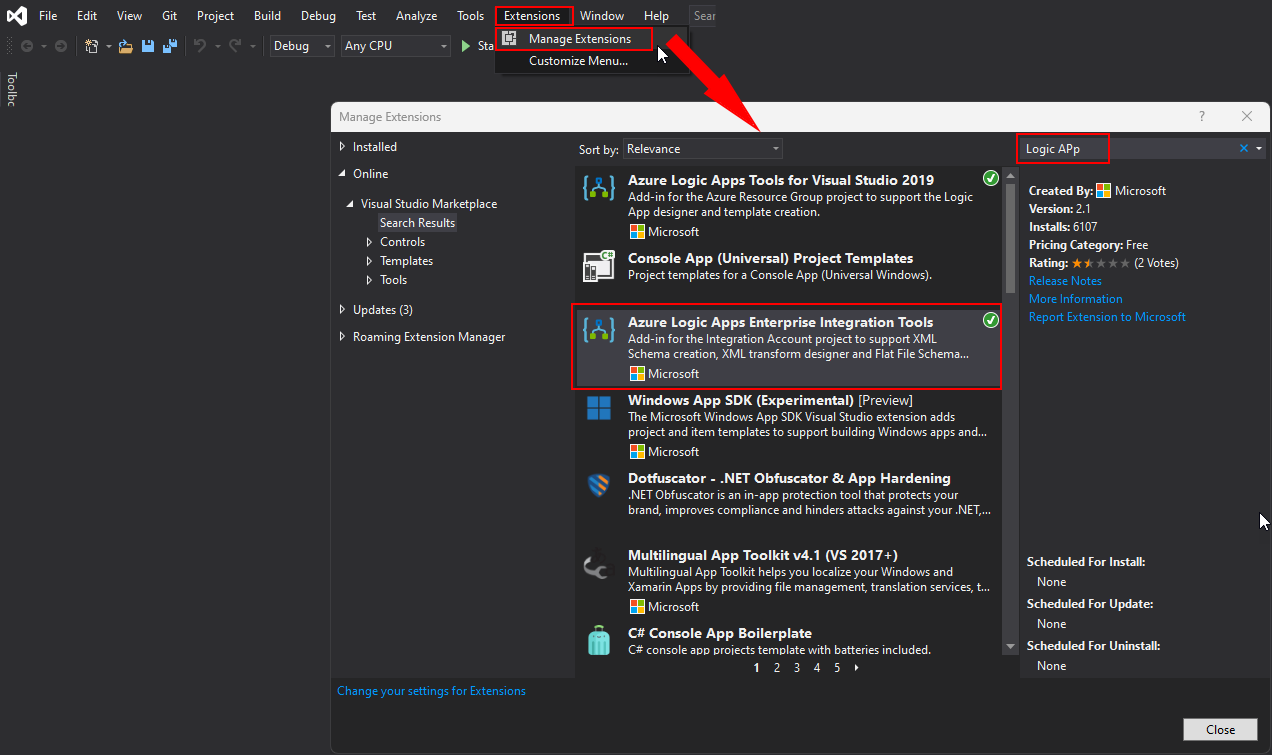
Task: Expand the Roaming Extension Manager node
Action: [x=343, y=337]
